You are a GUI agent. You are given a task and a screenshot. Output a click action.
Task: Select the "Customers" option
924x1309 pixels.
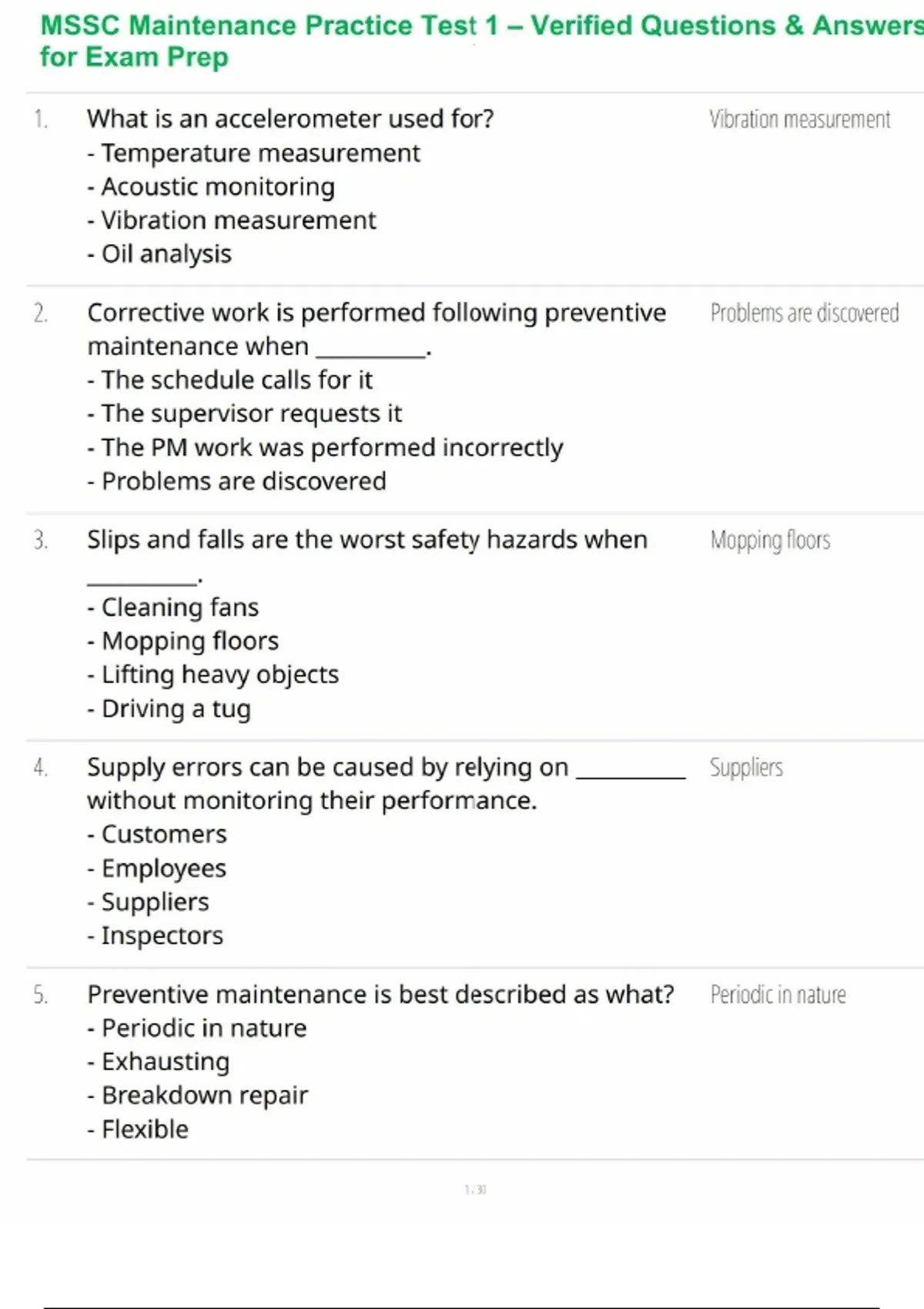click(x=164, y=834)
